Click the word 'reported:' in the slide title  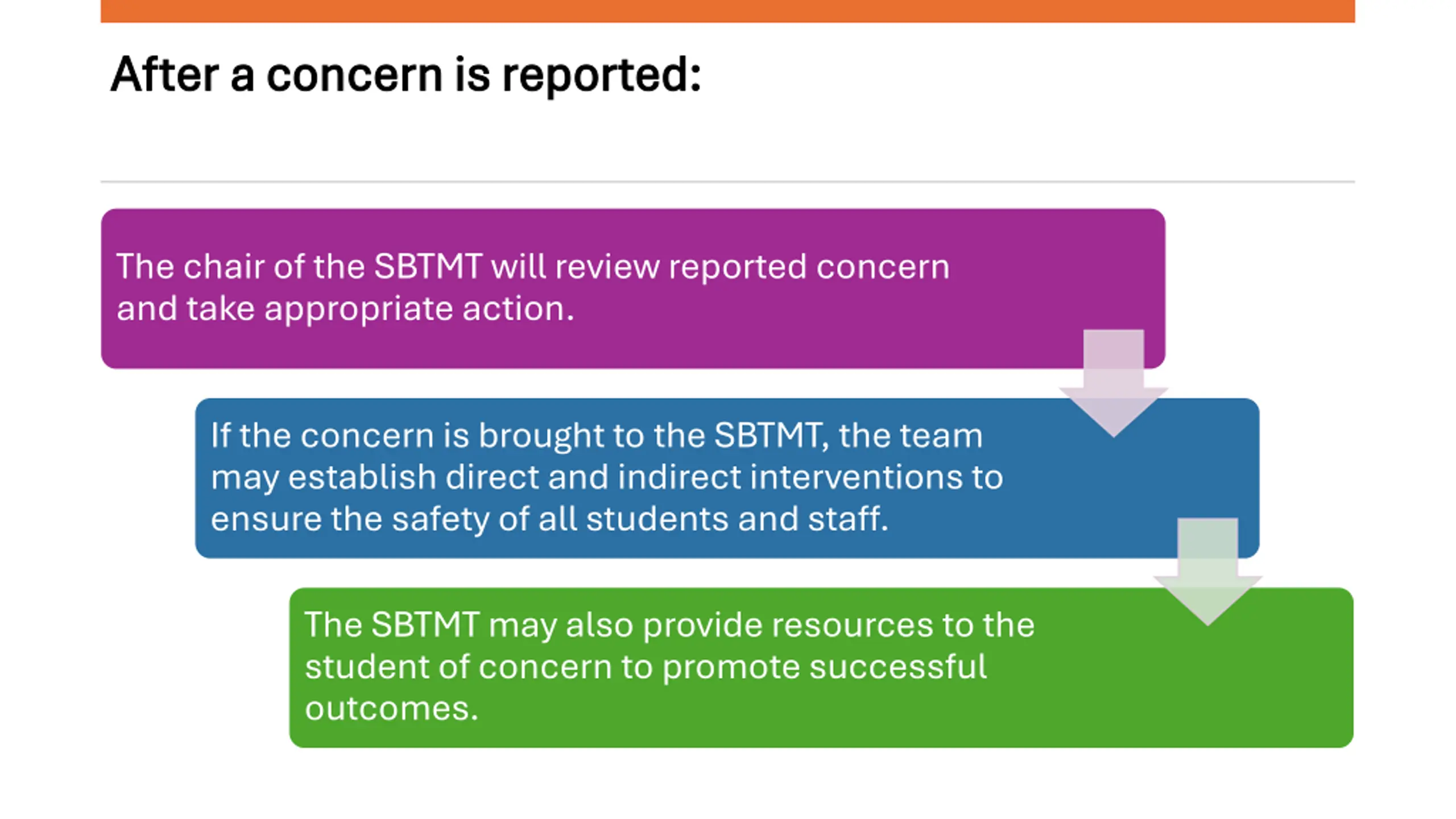click(x=602, y=76)
